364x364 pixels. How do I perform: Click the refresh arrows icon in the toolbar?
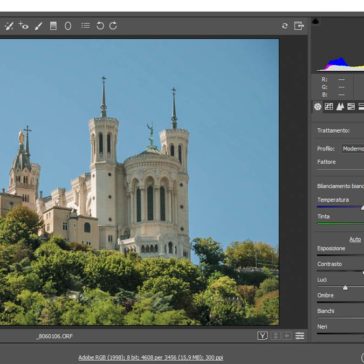click(x=285, y=26)
